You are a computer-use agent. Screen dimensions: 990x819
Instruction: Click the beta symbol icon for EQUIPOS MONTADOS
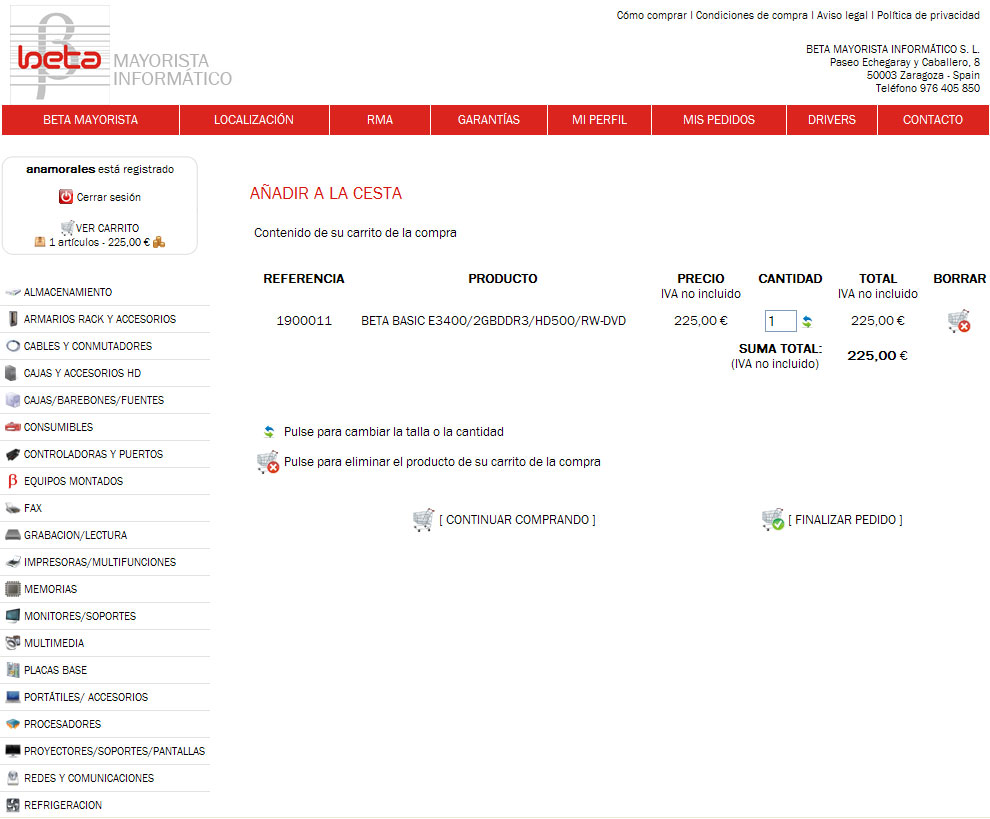pyautogui.click(x=13, y=481)
